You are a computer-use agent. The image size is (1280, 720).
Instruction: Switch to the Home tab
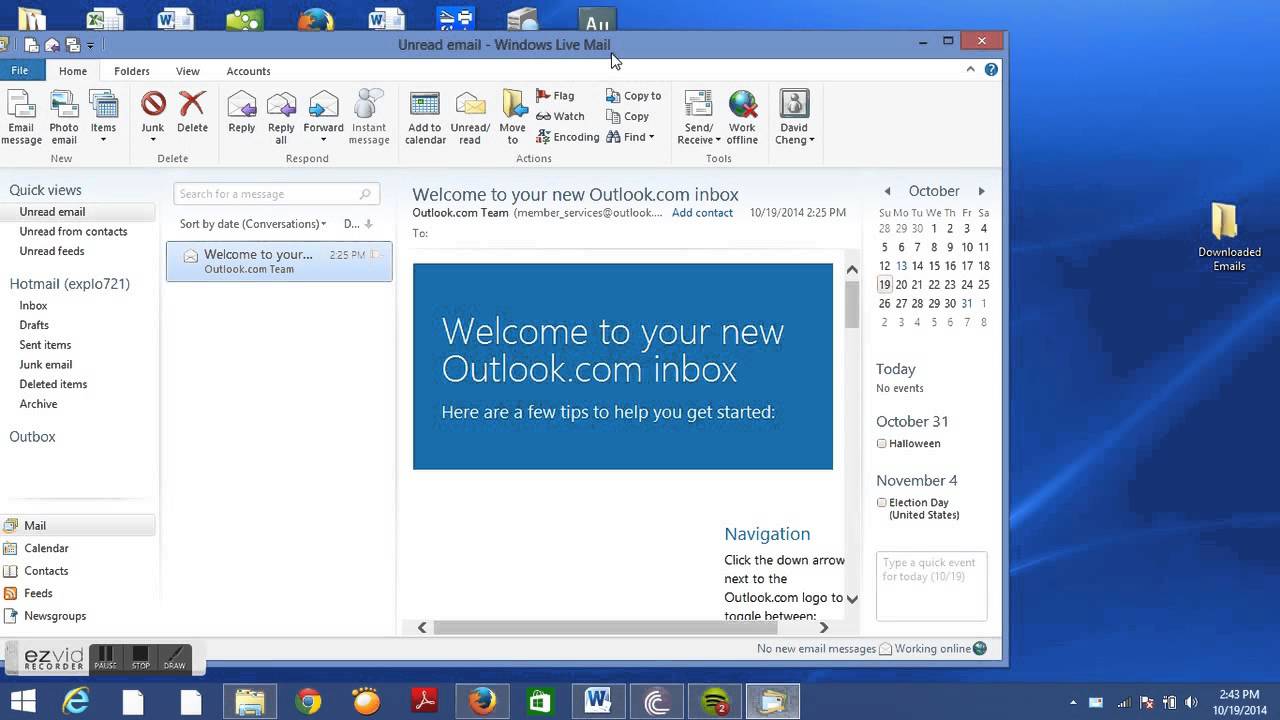click(73, 71)
